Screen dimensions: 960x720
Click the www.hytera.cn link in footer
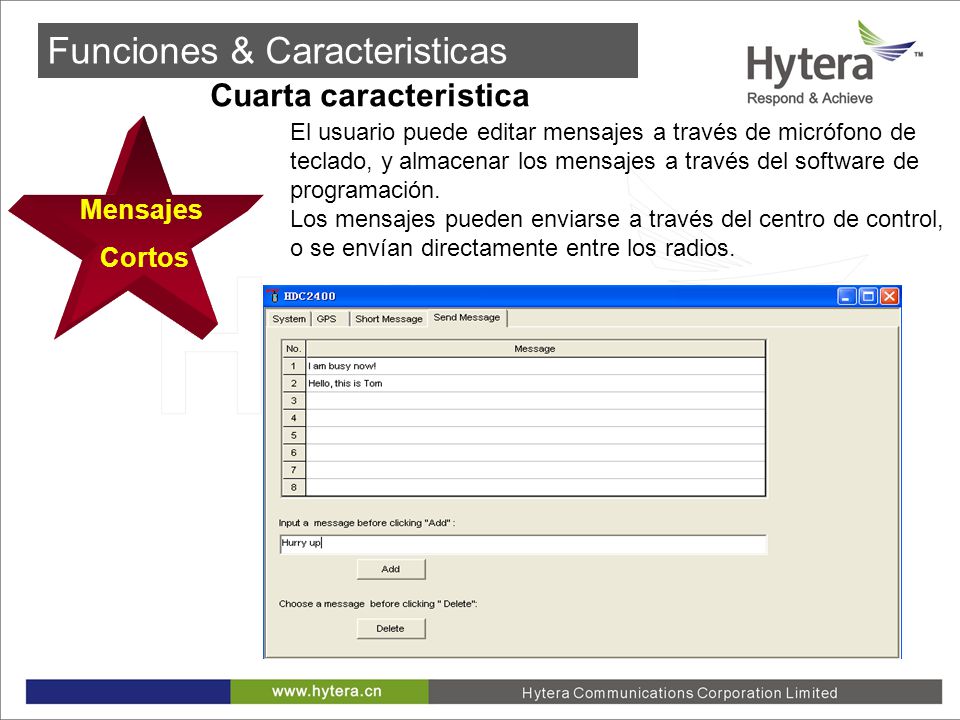(327, 691)
